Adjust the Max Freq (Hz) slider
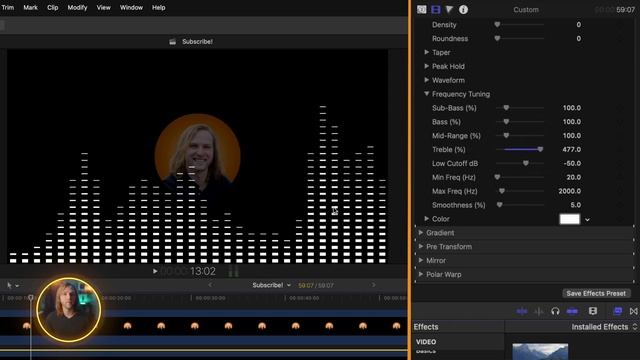This screenshot has width=640, height=360. pos(520,191)
